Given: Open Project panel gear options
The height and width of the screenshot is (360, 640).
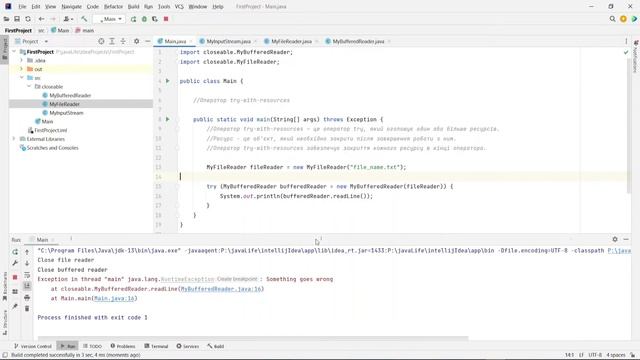Looking at the screenshot, I should 136,41.
